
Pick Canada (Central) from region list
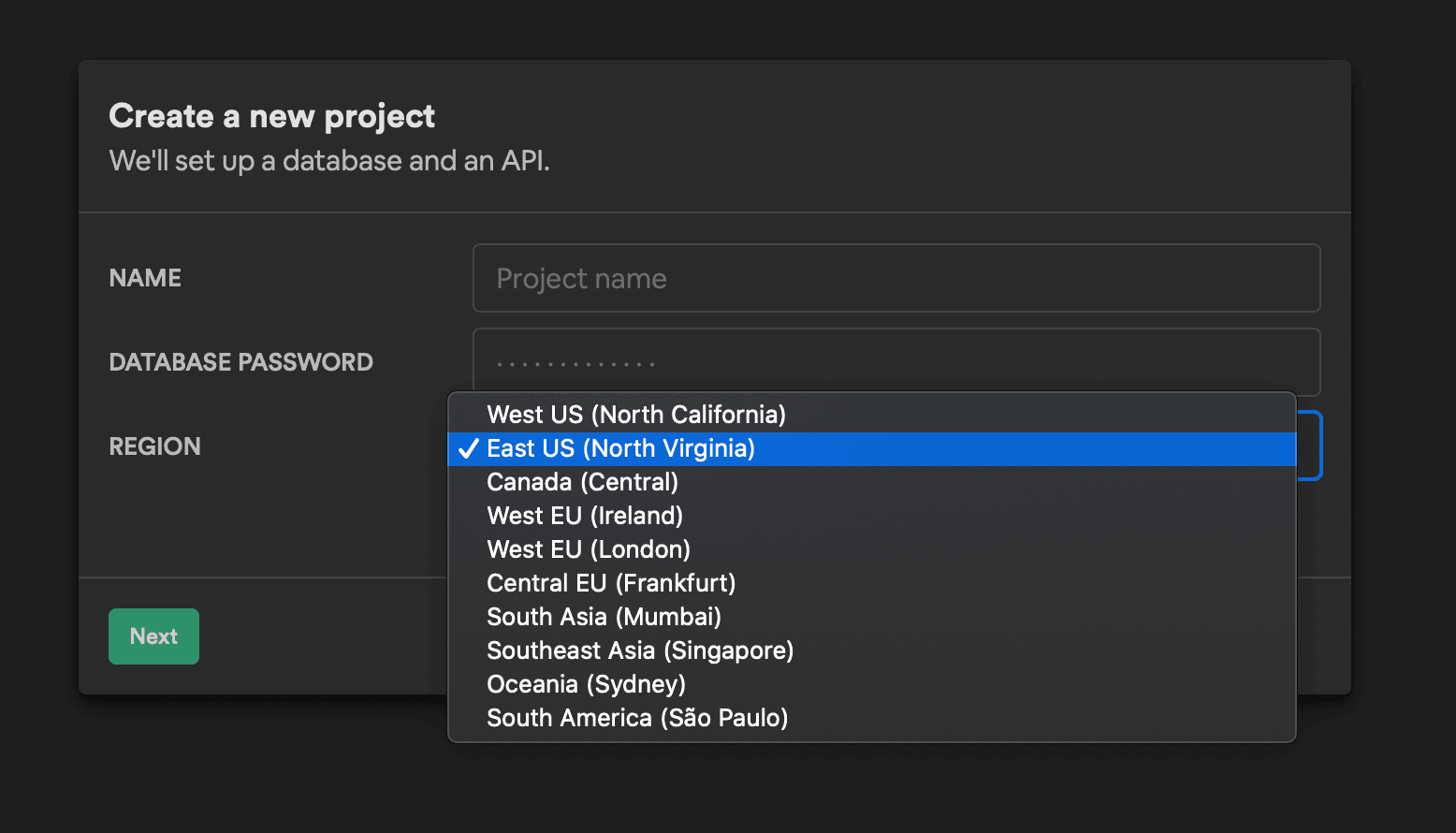coord(582,482)
